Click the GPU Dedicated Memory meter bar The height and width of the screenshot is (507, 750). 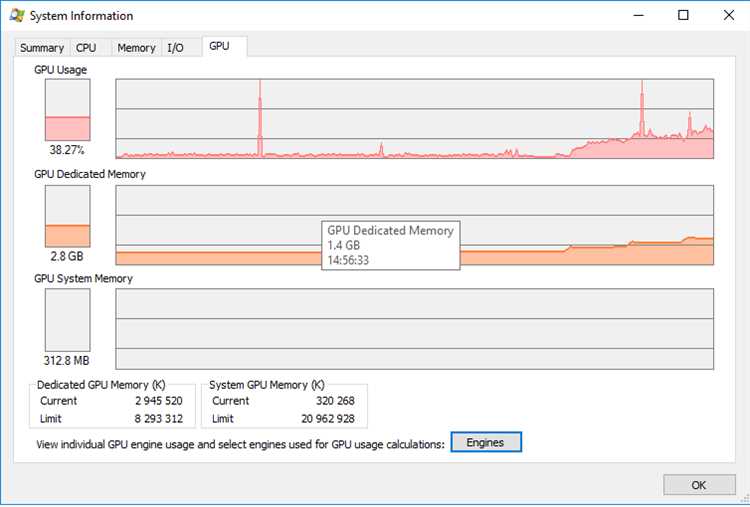[67, 215]
